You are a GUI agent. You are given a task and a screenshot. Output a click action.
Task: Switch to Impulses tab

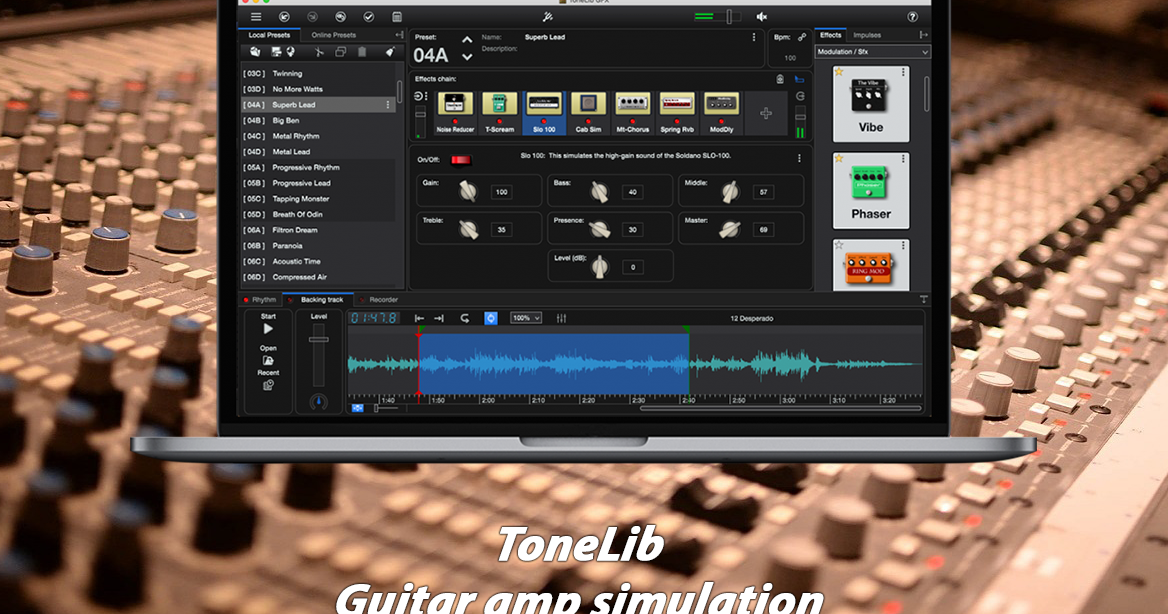(867, 35)
